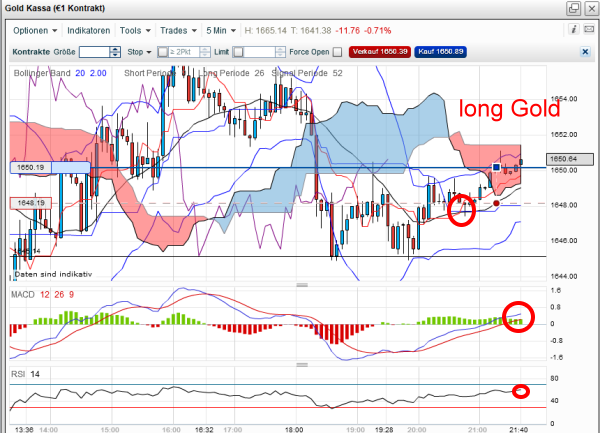The image size is (600, 433).
Task: Click the 1650.19 price line label
Action: click(31, 168)
